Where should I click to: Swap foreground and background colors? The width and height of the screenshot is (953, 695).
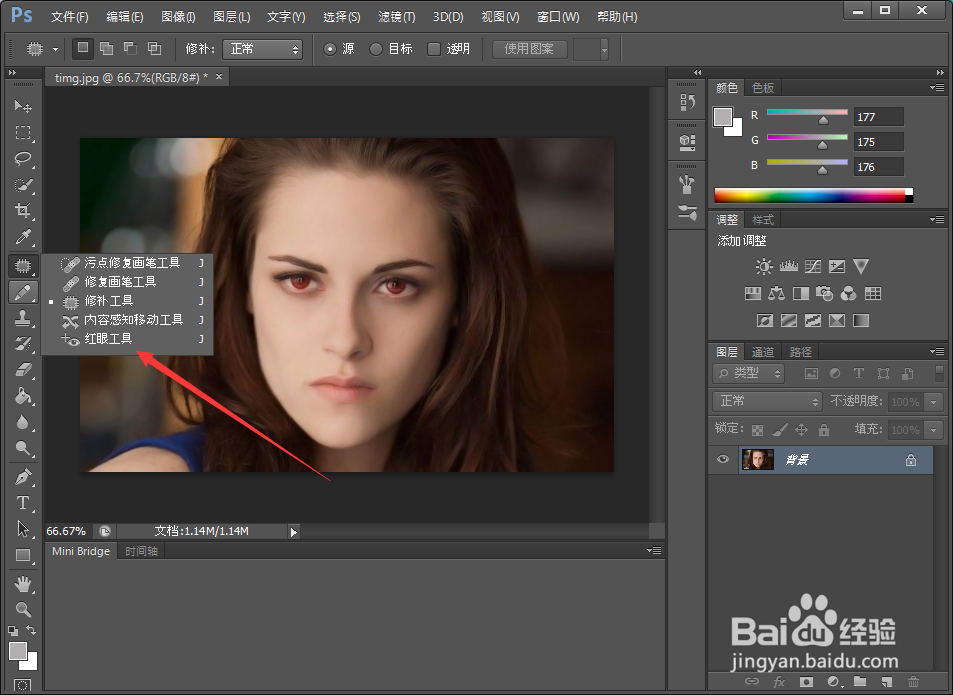31,630
